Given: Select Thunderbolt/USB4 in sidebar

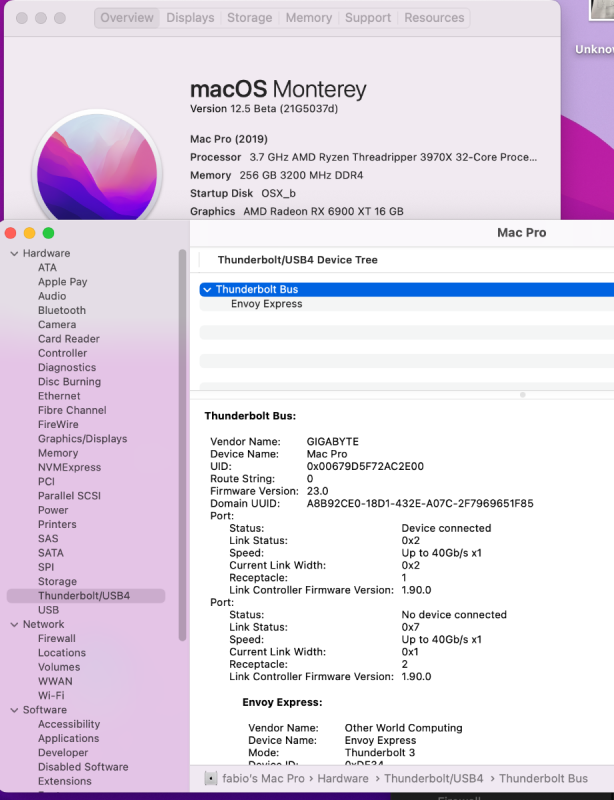Looking at the screenshot, I should [86, 596].
